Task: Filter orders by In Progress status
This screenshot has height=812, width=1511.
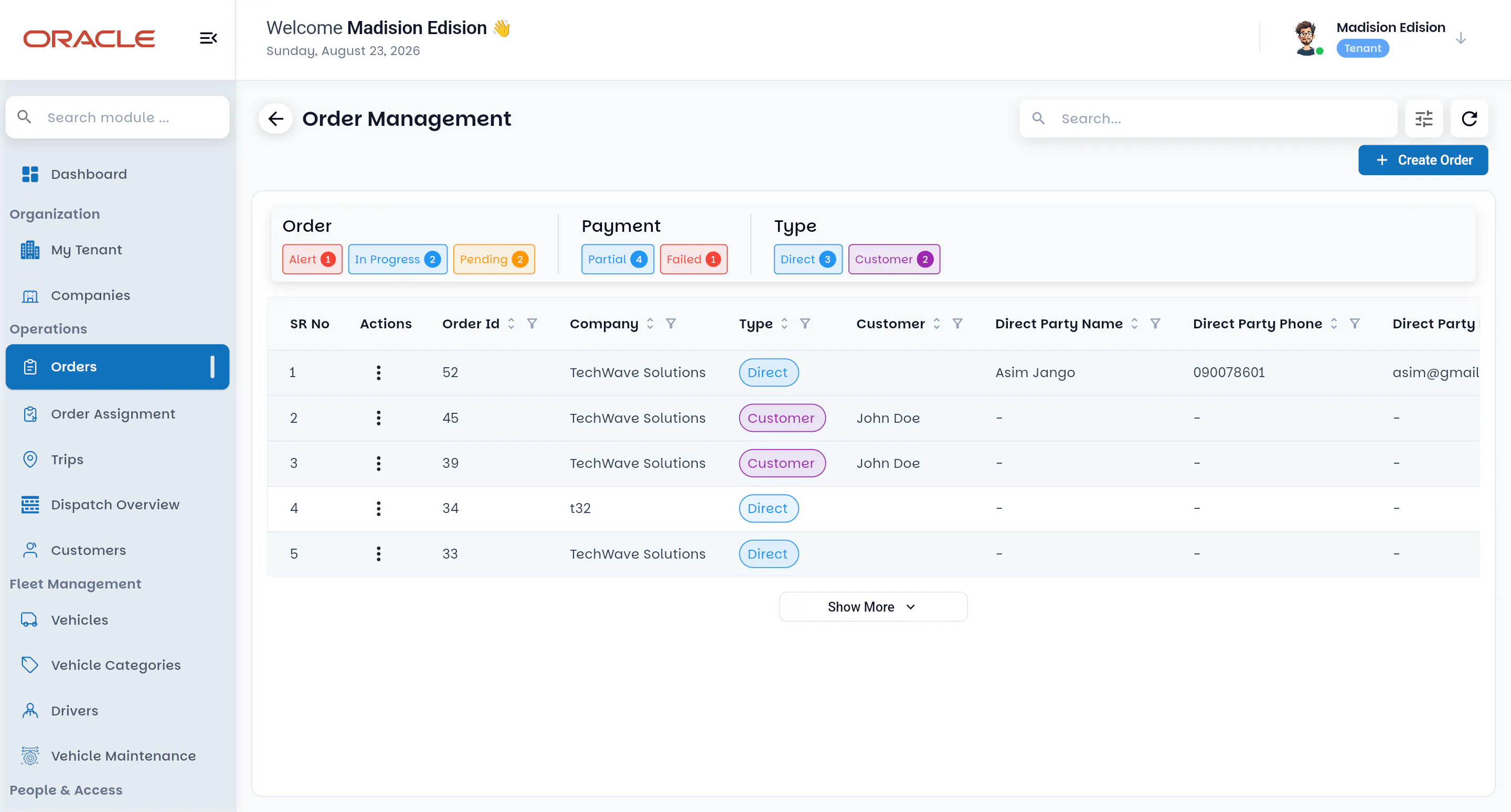Action: tap(398, 259)
